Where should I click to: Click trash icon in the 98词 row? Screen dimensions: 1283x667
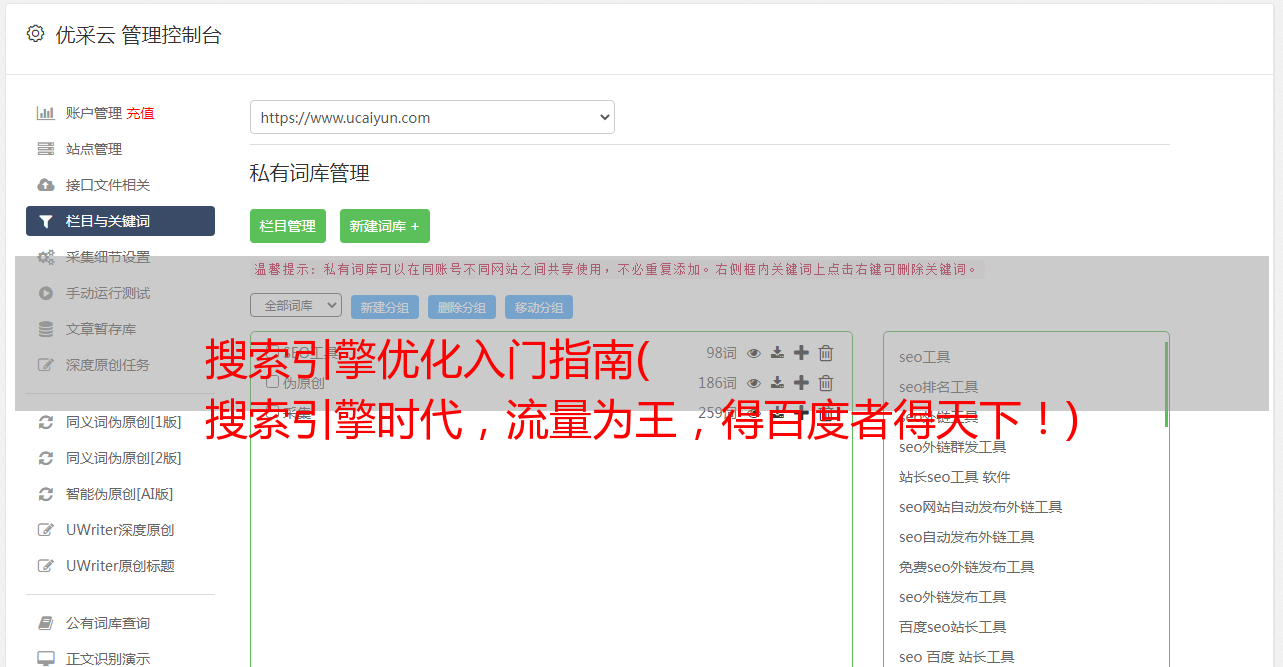(x=826, y=353)
